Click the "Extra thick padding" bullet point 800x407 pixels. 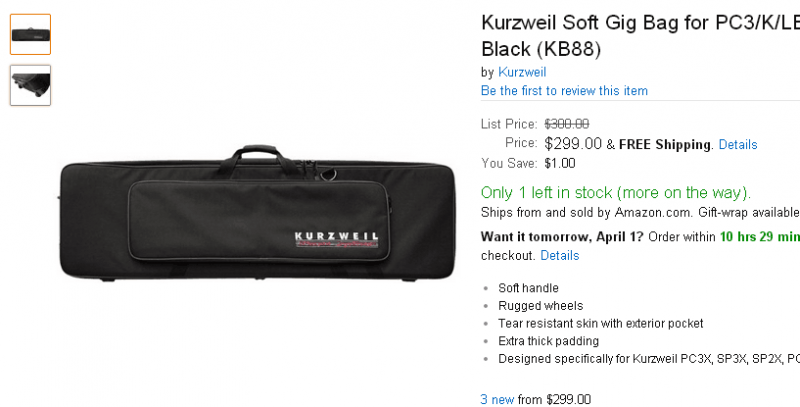548,341
